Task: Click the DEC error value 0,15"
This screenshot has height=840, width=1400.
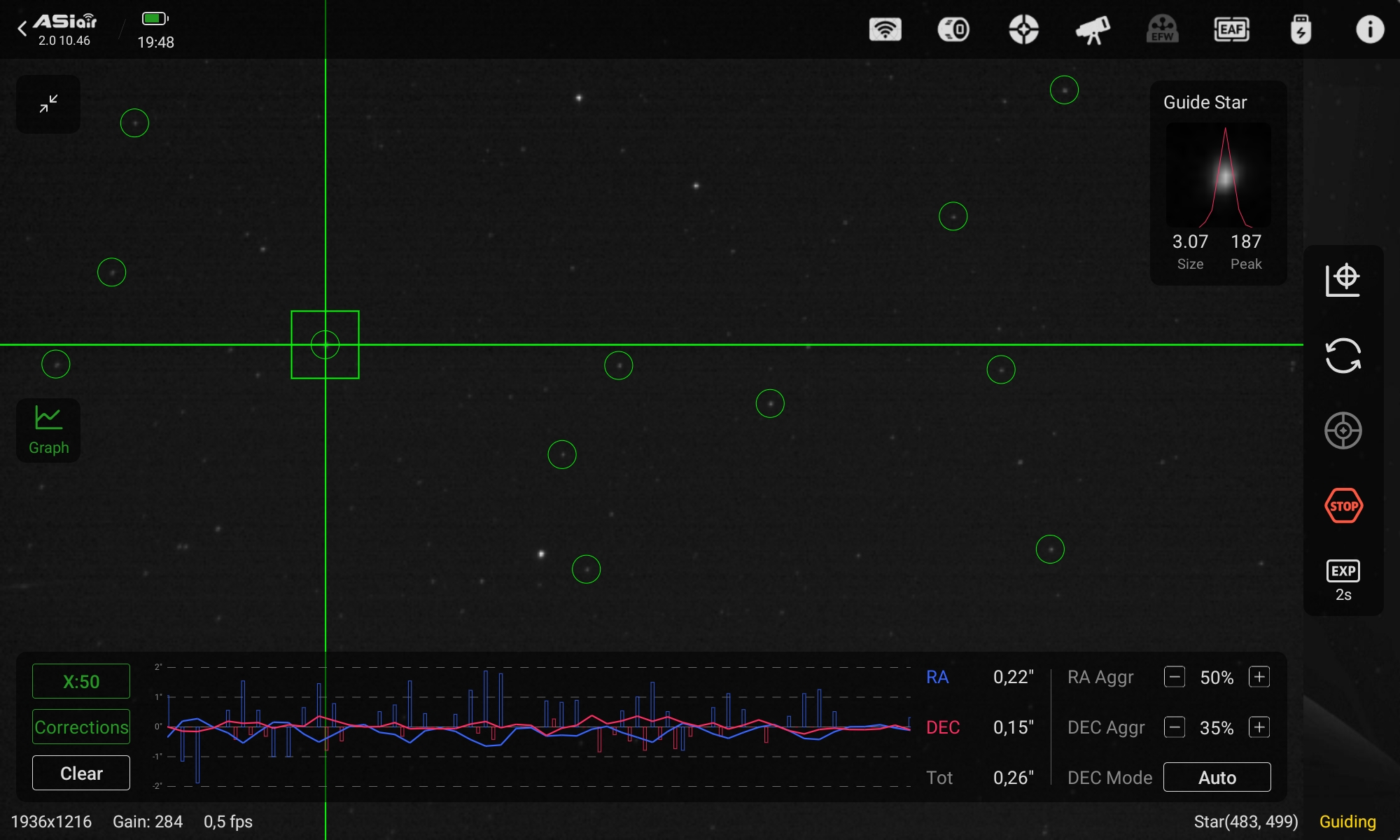Action: pos(1013,727)
